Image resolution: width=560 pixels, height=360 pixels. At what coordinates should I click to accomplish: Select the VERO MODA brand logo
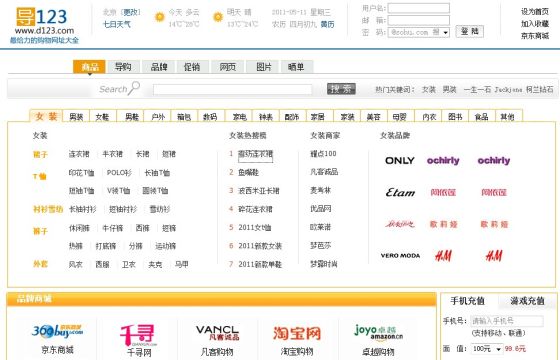[x=400, y=256]
